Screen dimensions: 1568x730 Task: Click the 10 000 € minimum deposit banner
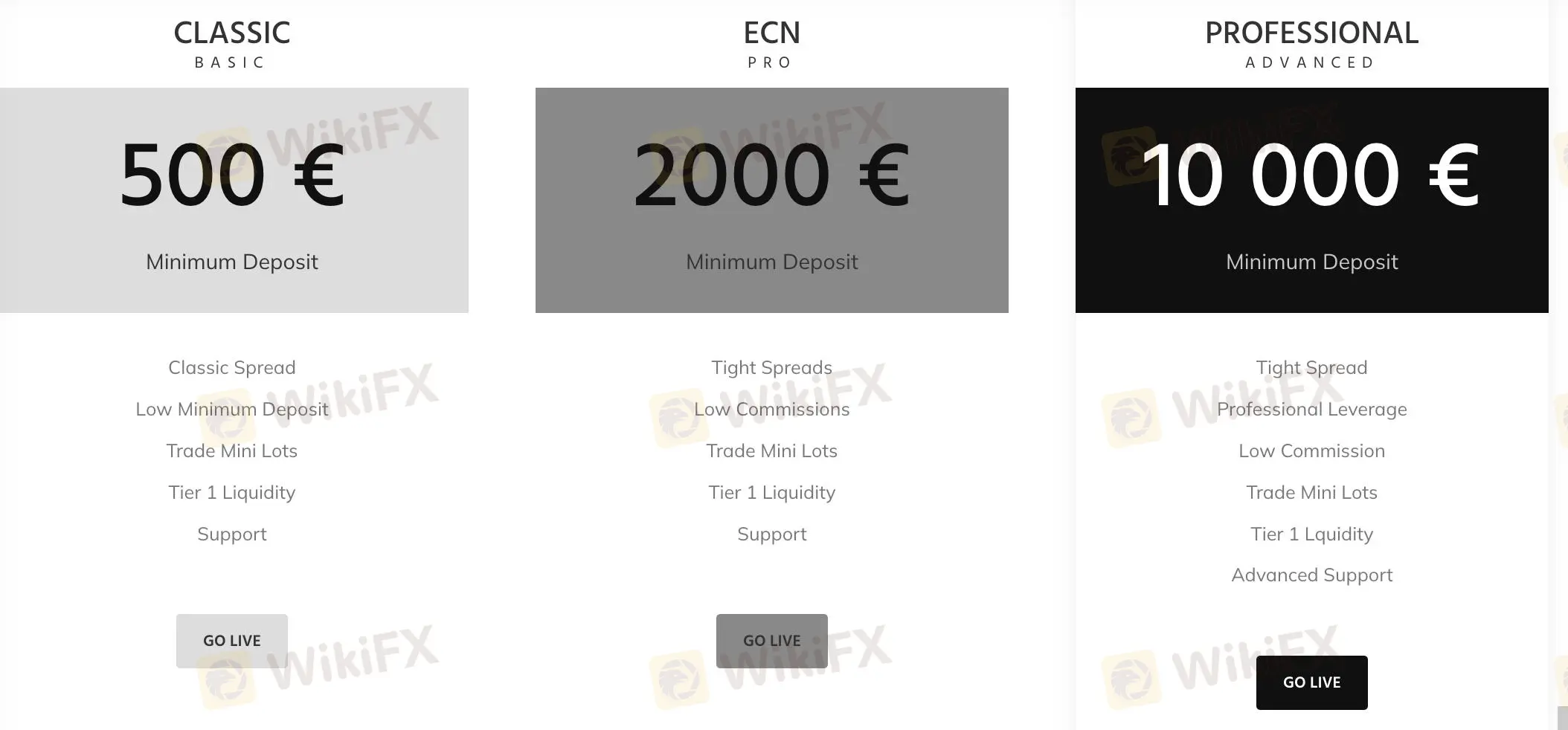pos(1311,201)
